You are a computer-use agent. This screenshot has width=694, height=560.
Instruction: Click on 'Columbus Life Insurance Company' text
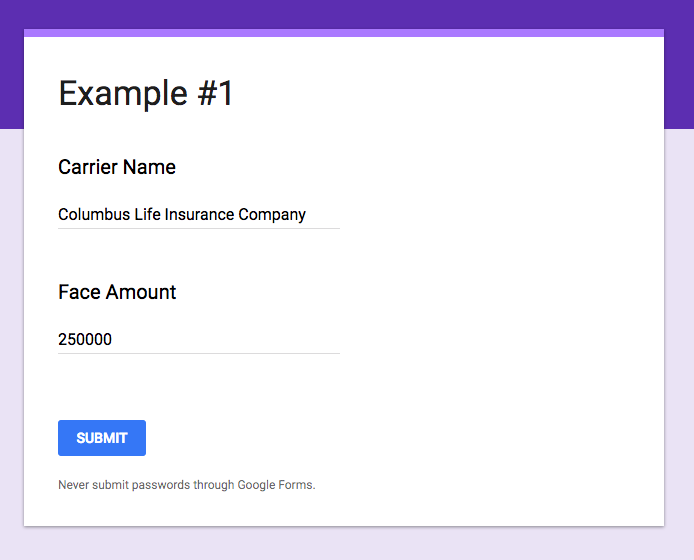point(182,215)
